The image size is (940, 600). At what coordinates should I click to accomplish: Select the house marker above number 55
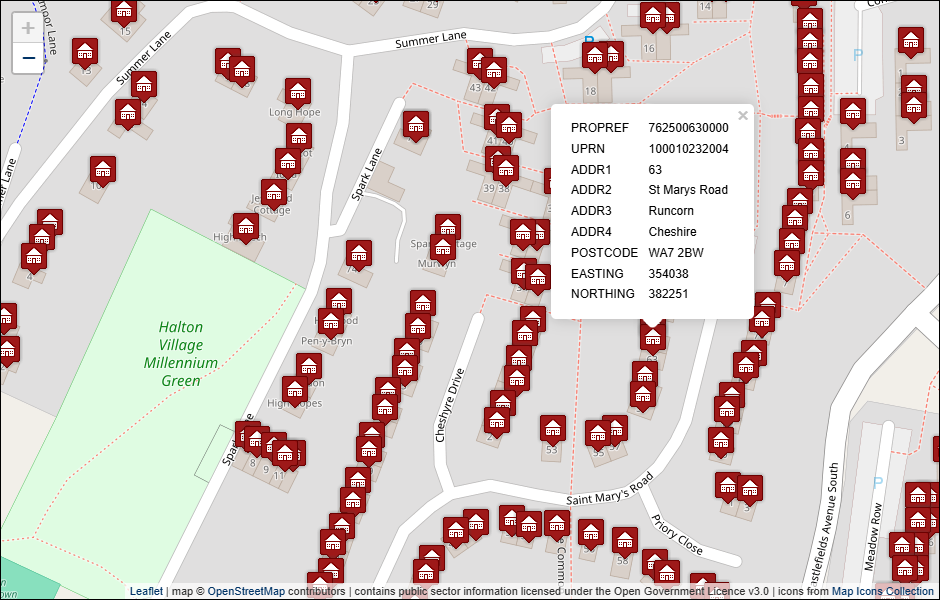pyautogui.click(x=598, y=435)
